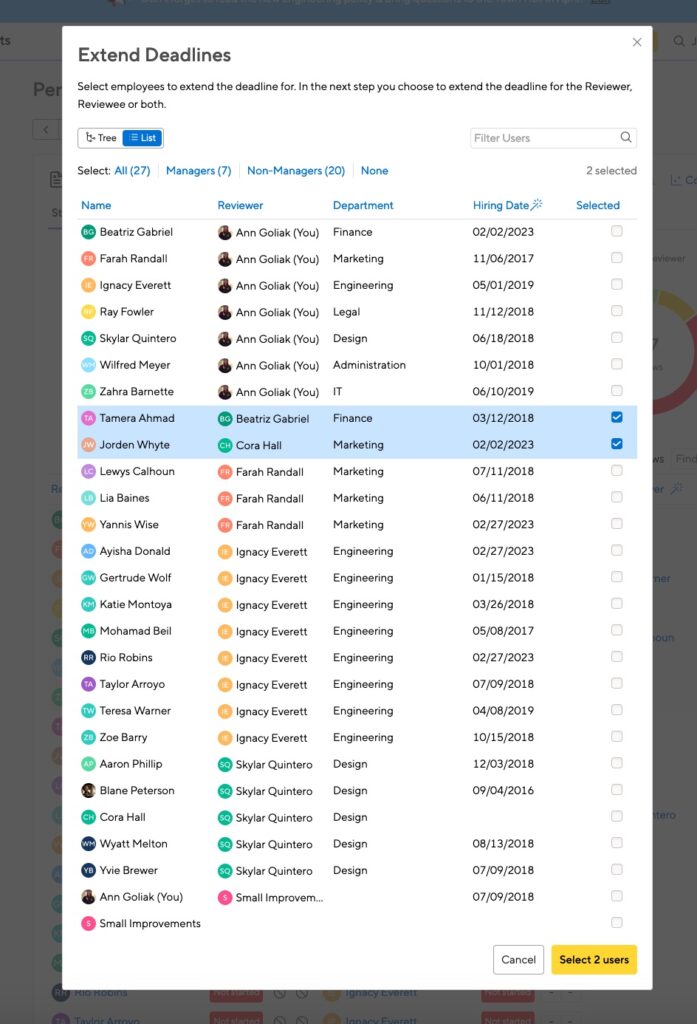Image resolution: width=697 pixels, height=1024 pixels.
Task: Check the box for Small Improvements
Action: tap(616, 923)
